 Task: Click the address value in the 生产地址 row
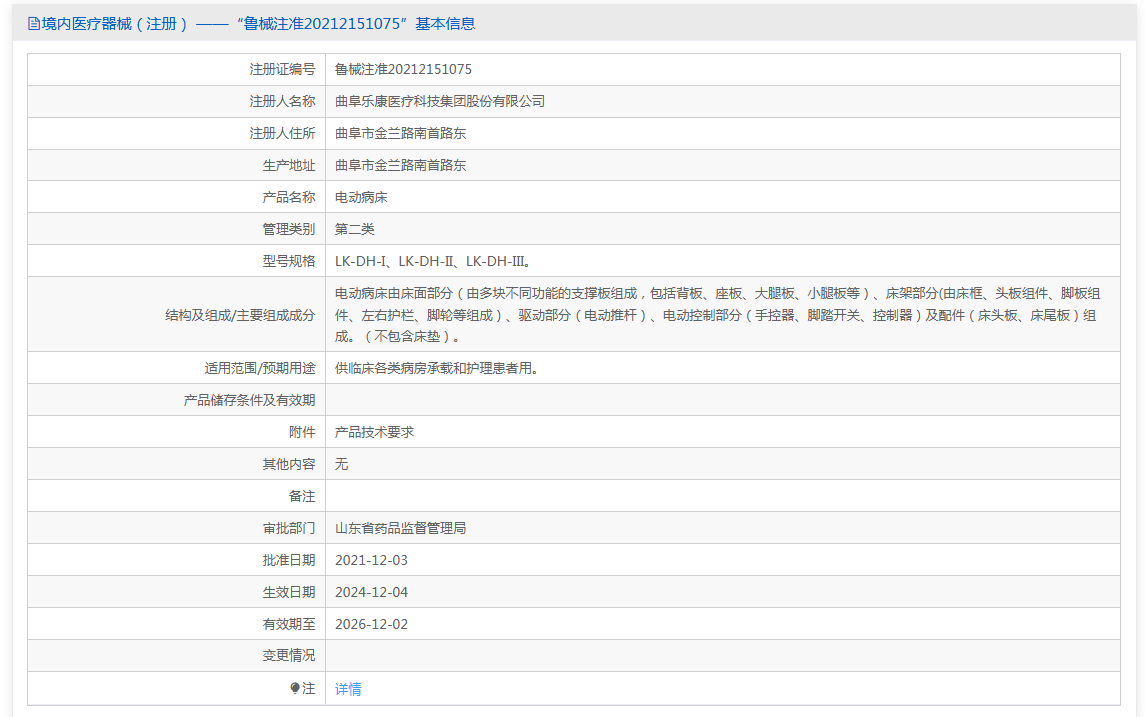pyautogui.click(x=401, y=166)
